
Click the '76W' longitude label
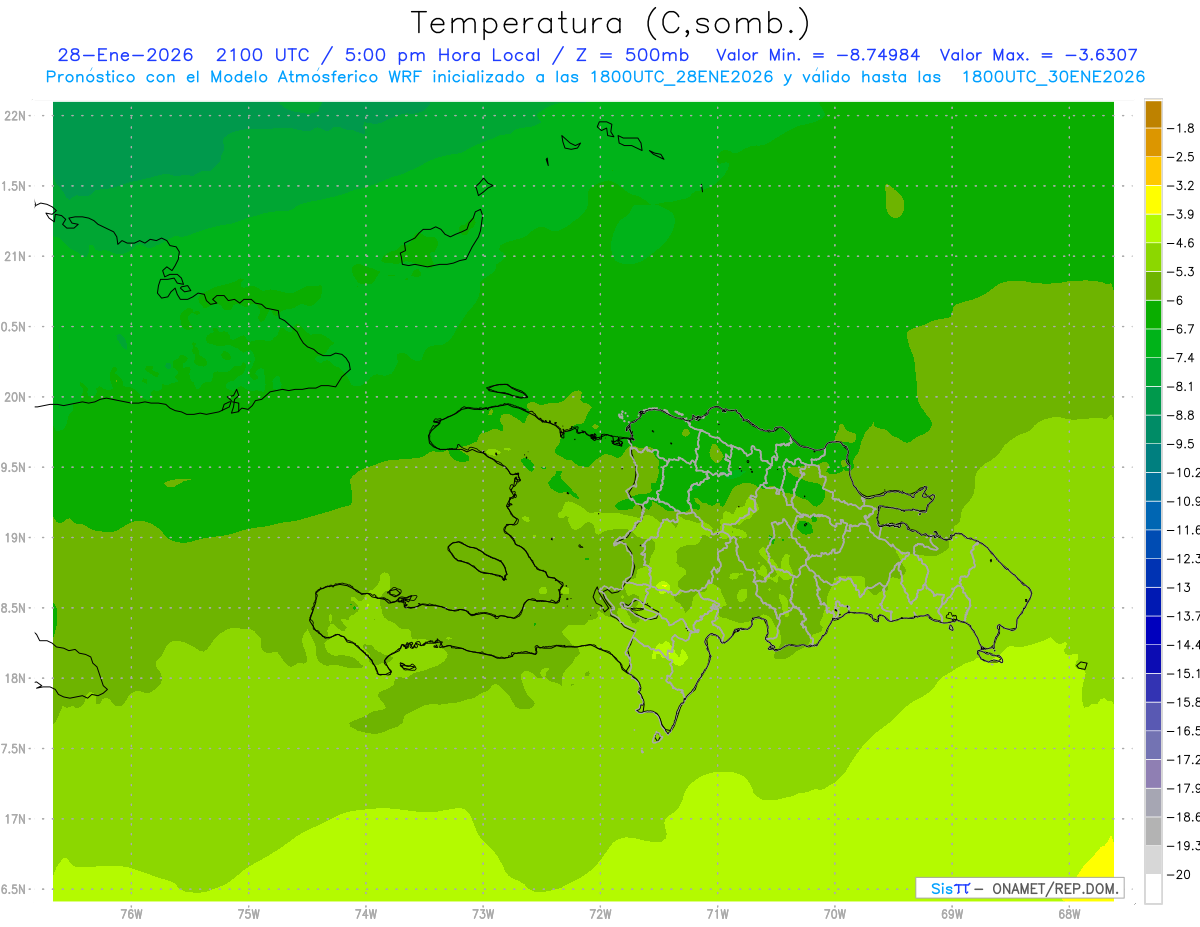tap(131, 913)
